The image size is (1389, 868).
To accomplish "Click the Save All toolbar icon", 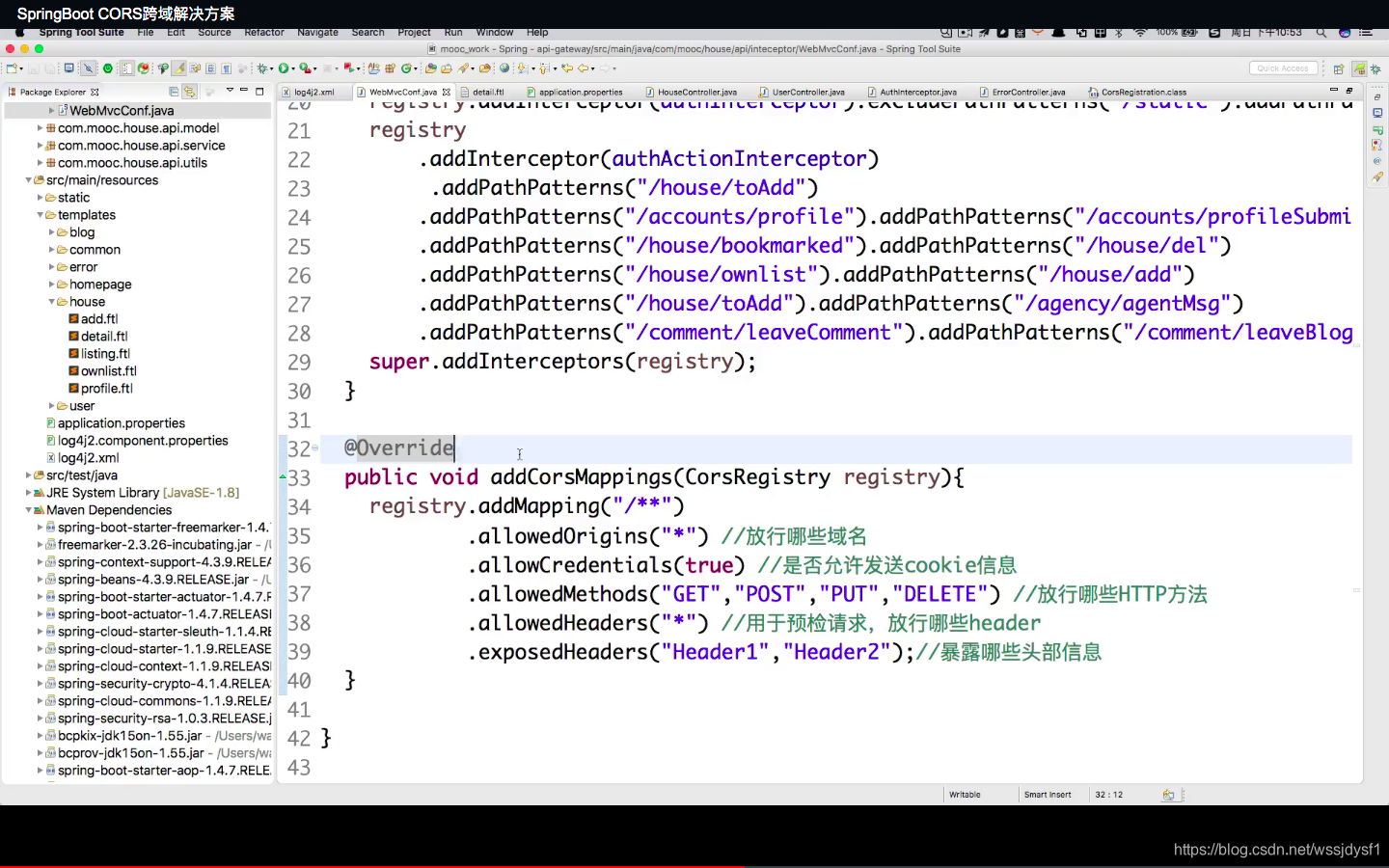I will pyautogui.click(x=48, y=68).
